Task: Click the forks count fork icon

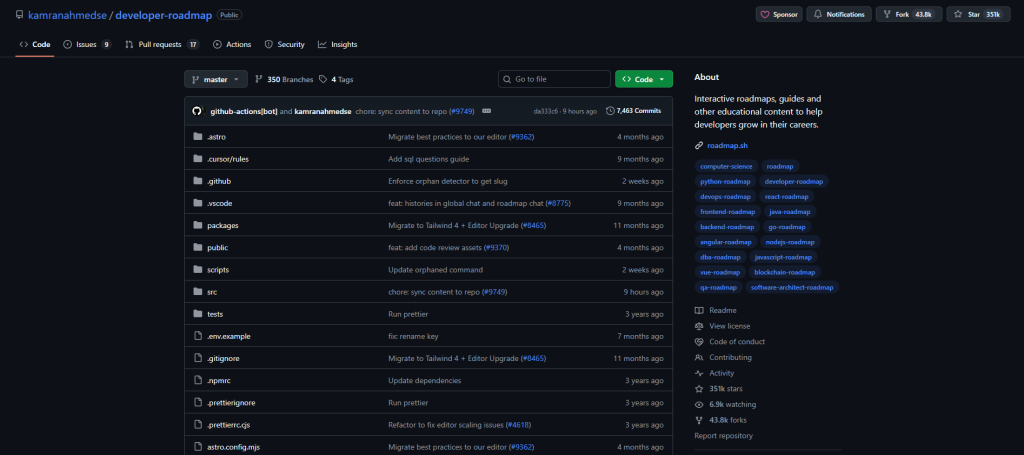Action: point(699,420)
